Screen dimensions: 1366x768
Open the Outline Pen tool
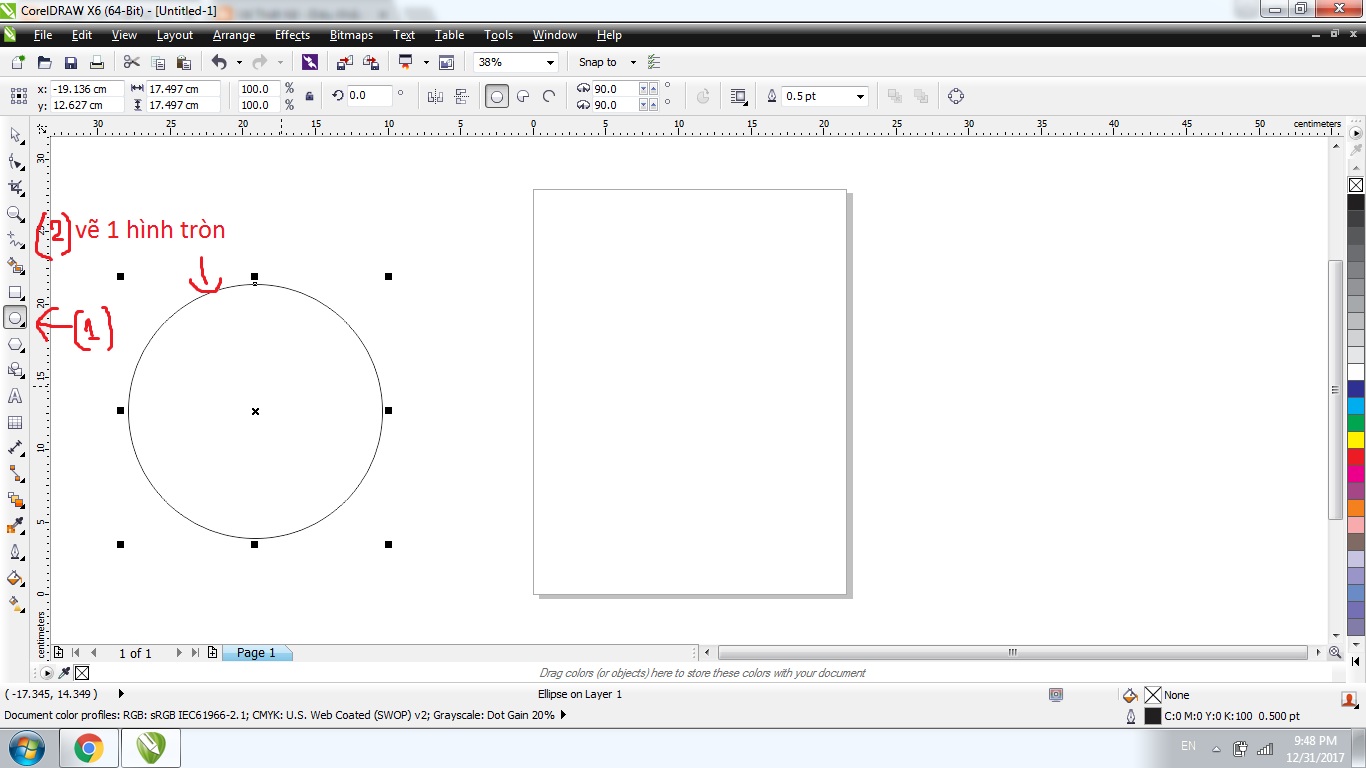click(x=15, y=552)
